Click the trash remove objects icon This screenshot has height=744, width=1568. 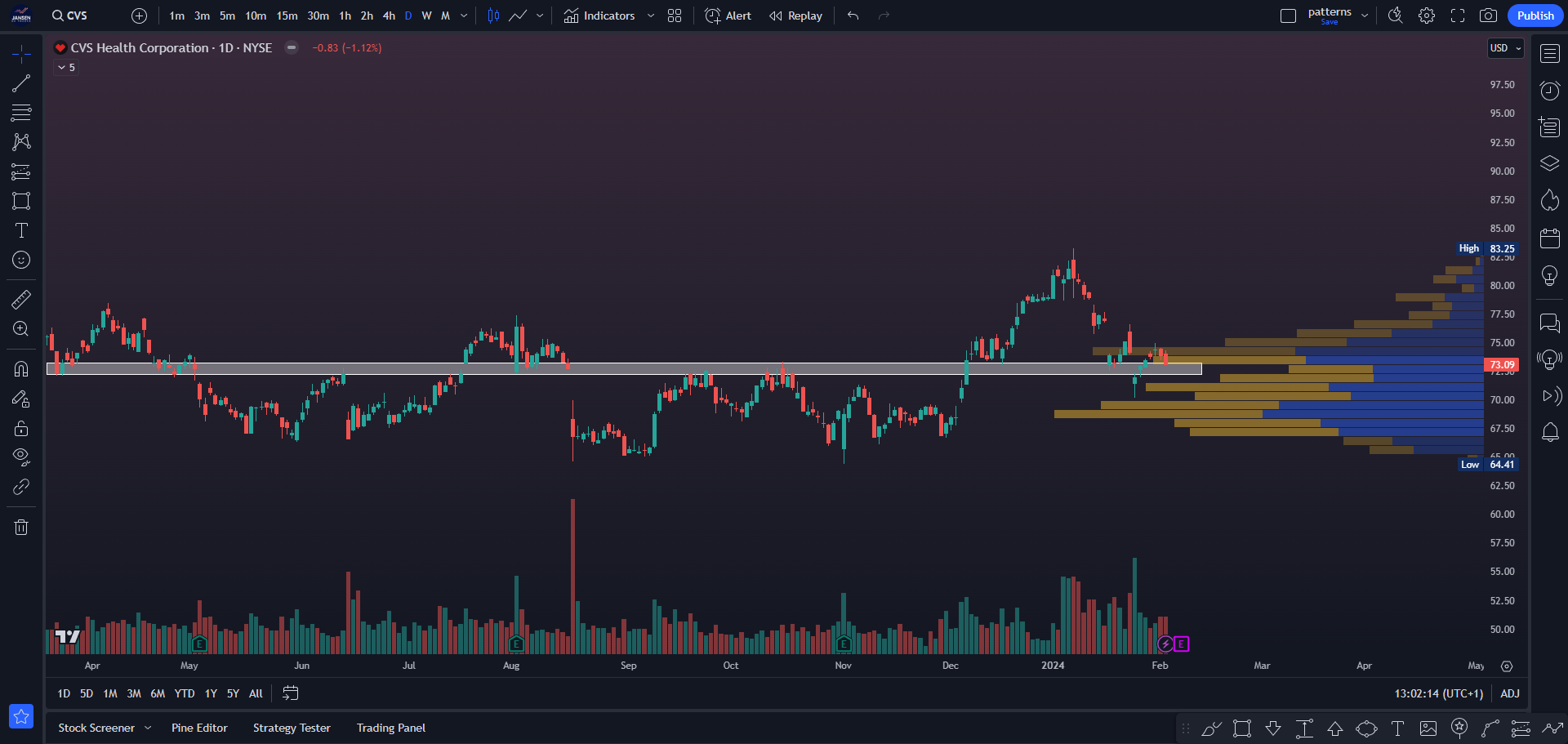click(x=21, y=527)
